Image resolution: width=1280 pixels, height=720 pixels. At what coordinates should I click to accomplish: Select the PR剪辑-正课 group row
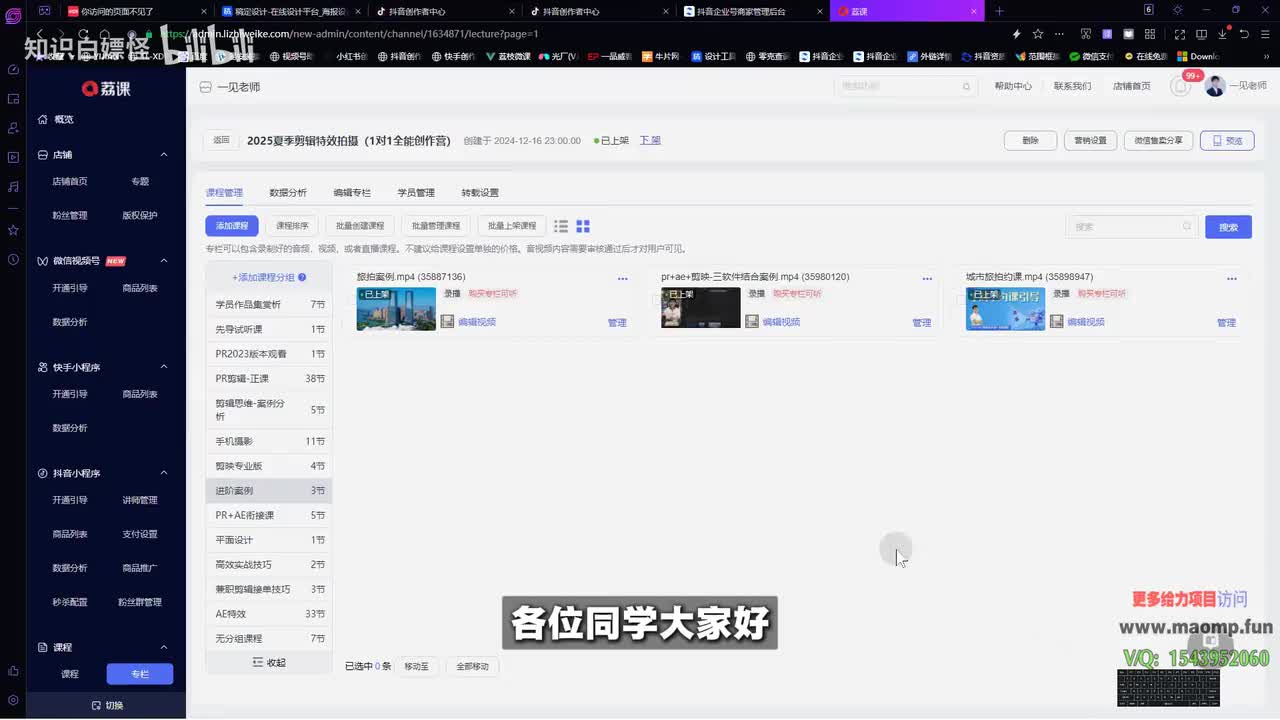click(x=269, y=379)
